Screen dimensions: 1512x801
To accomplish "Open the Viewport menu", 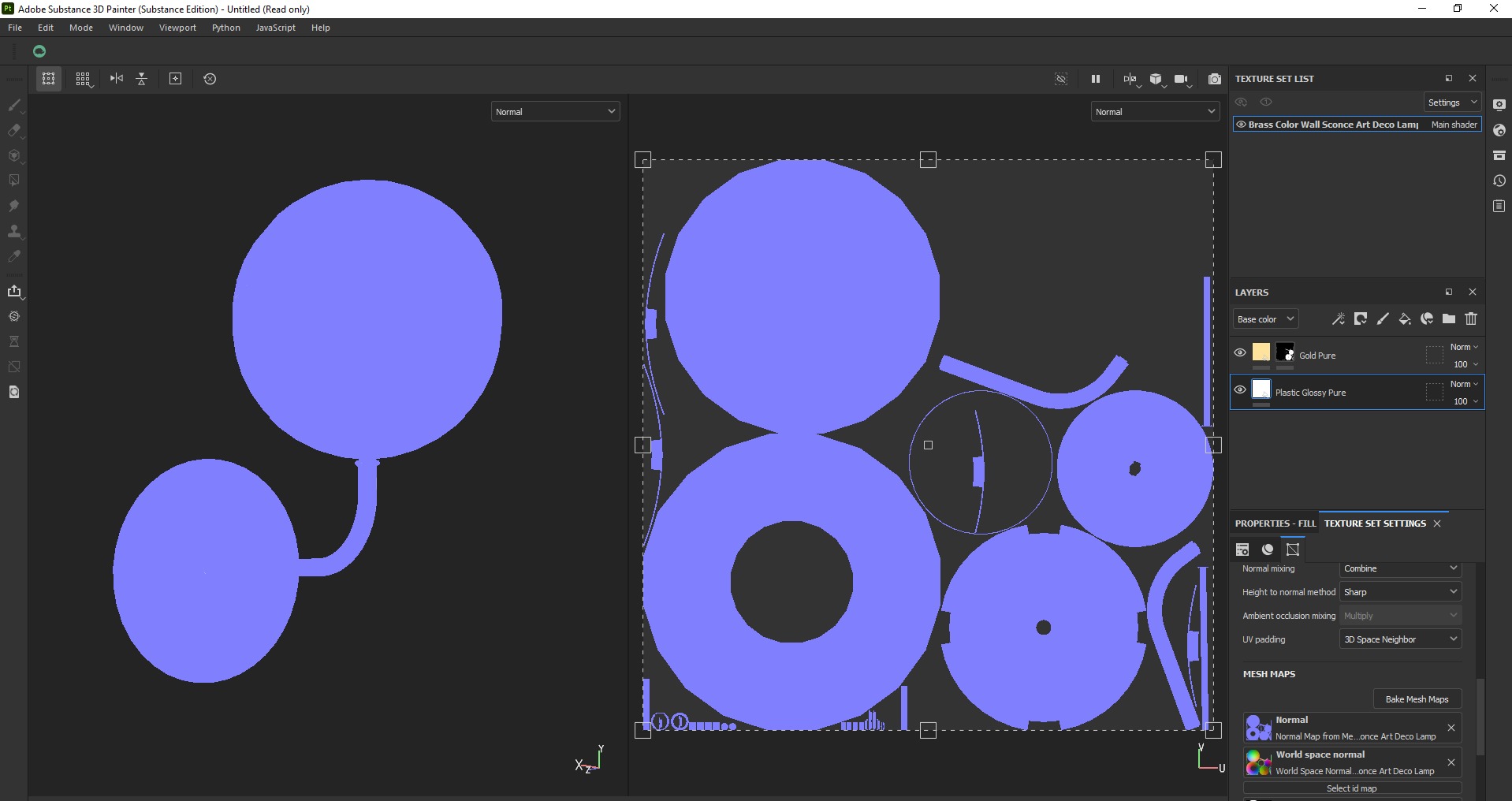I will click(177, 28).
